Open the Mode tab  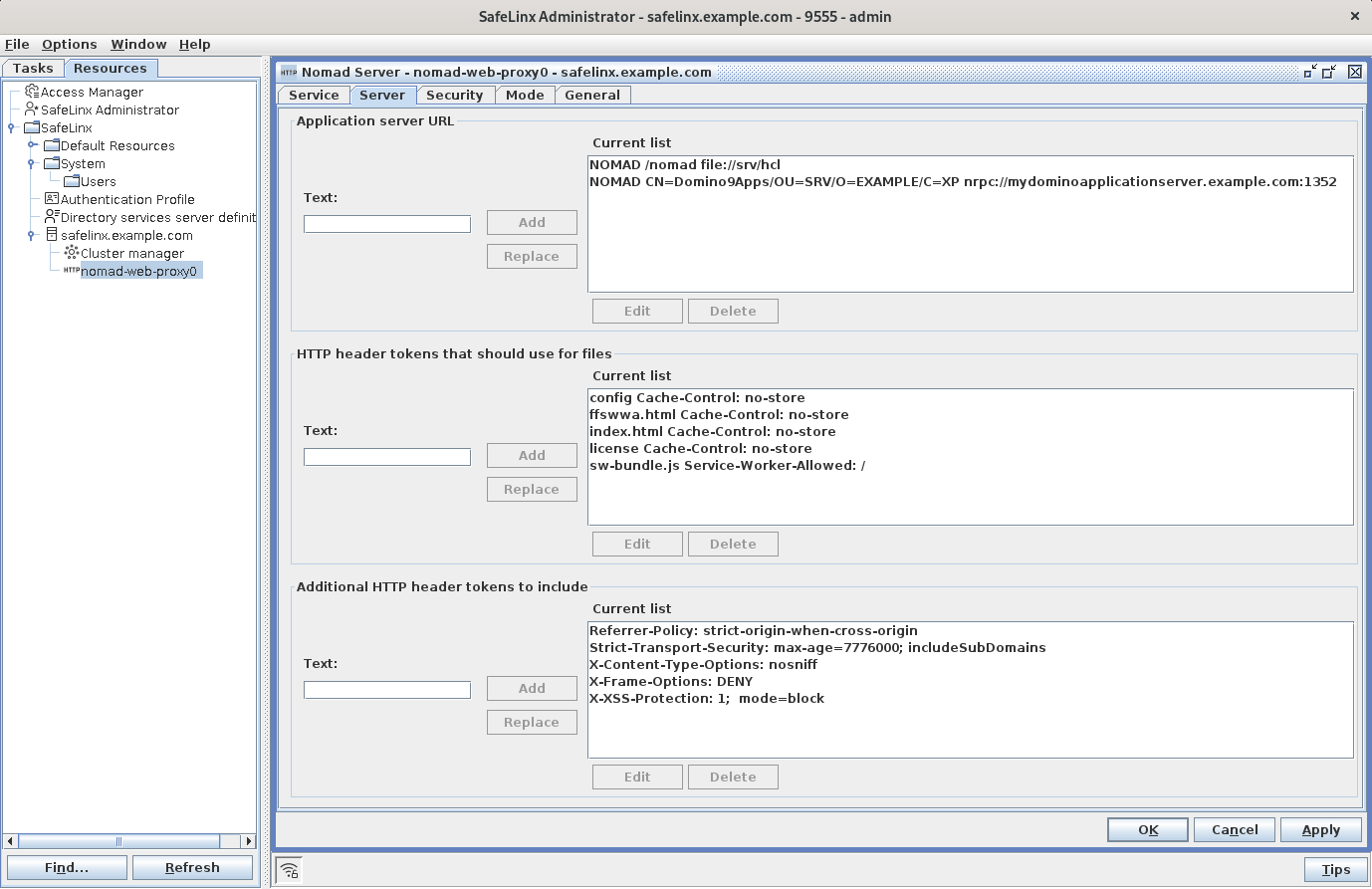525,95
